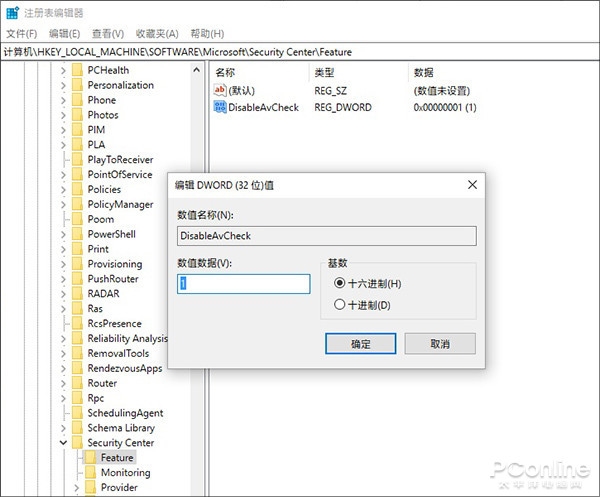Expand the Personalization tree node
This screenshot has width=600, height=497.
click(x=63, y=85)
